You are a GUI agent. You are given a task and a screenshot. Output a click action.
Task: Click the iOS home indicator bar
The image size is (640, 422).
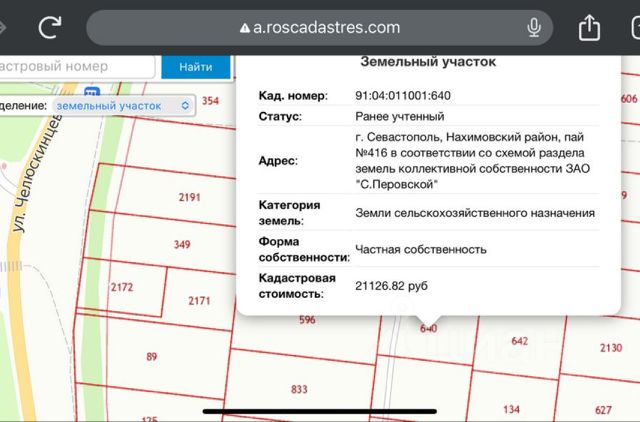[320, 411]
